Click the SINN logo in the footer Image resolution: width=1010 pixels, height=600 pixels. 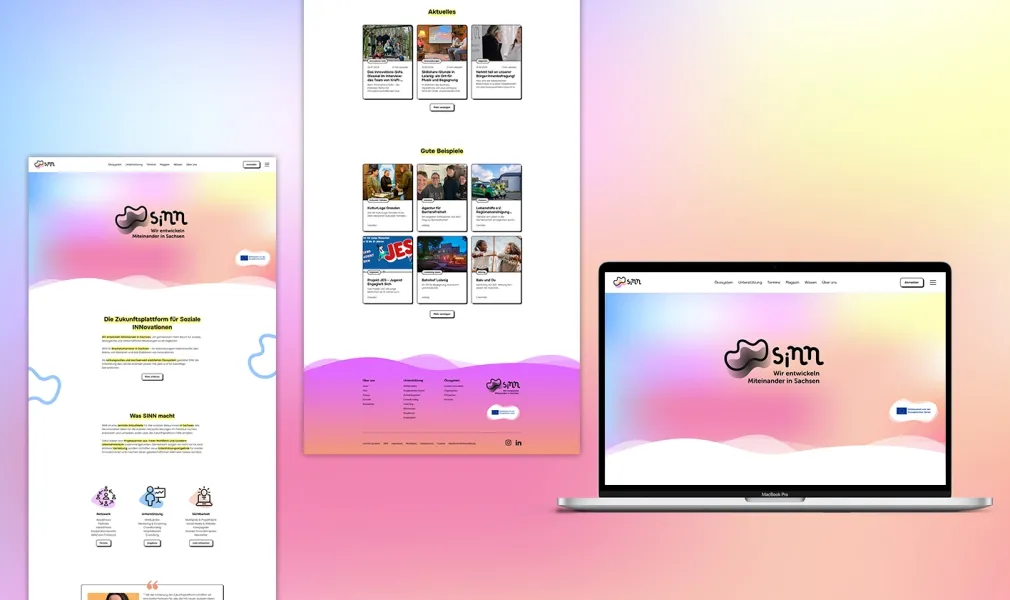tap(503, 385)
